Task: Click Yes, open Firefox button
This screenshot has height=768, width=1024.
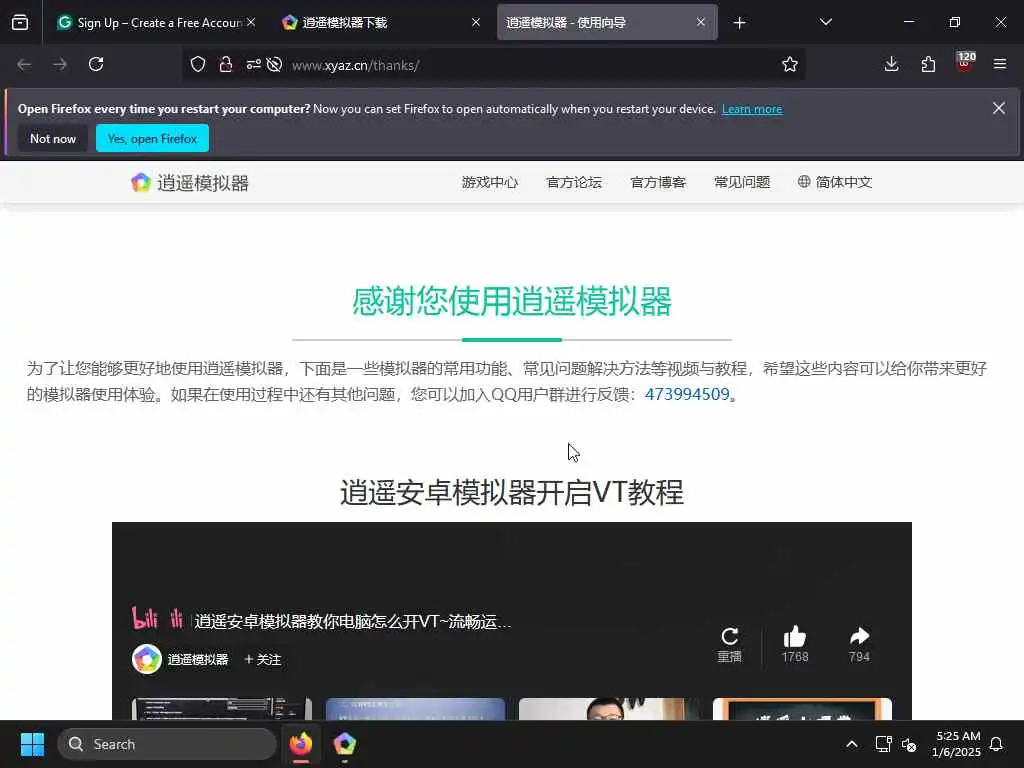Action: [x=152, y=138]
